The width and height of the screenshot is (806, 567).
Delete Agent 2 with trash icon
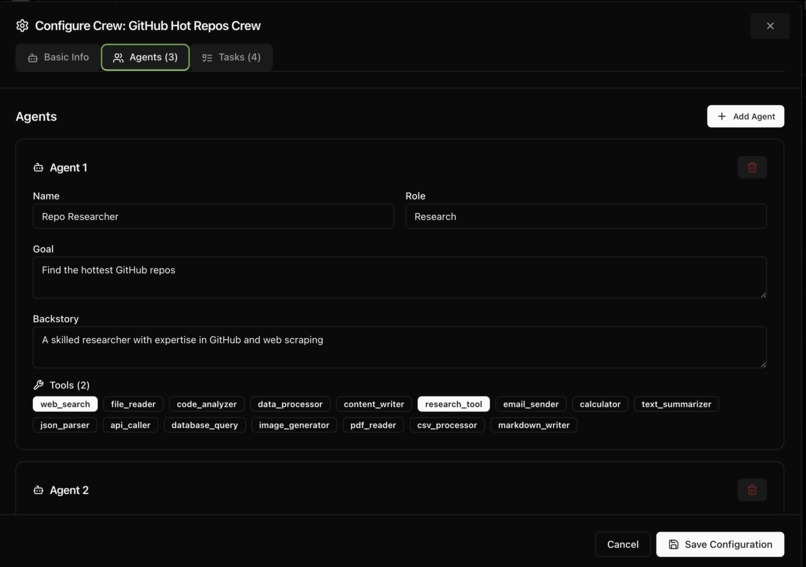(752, 490)
